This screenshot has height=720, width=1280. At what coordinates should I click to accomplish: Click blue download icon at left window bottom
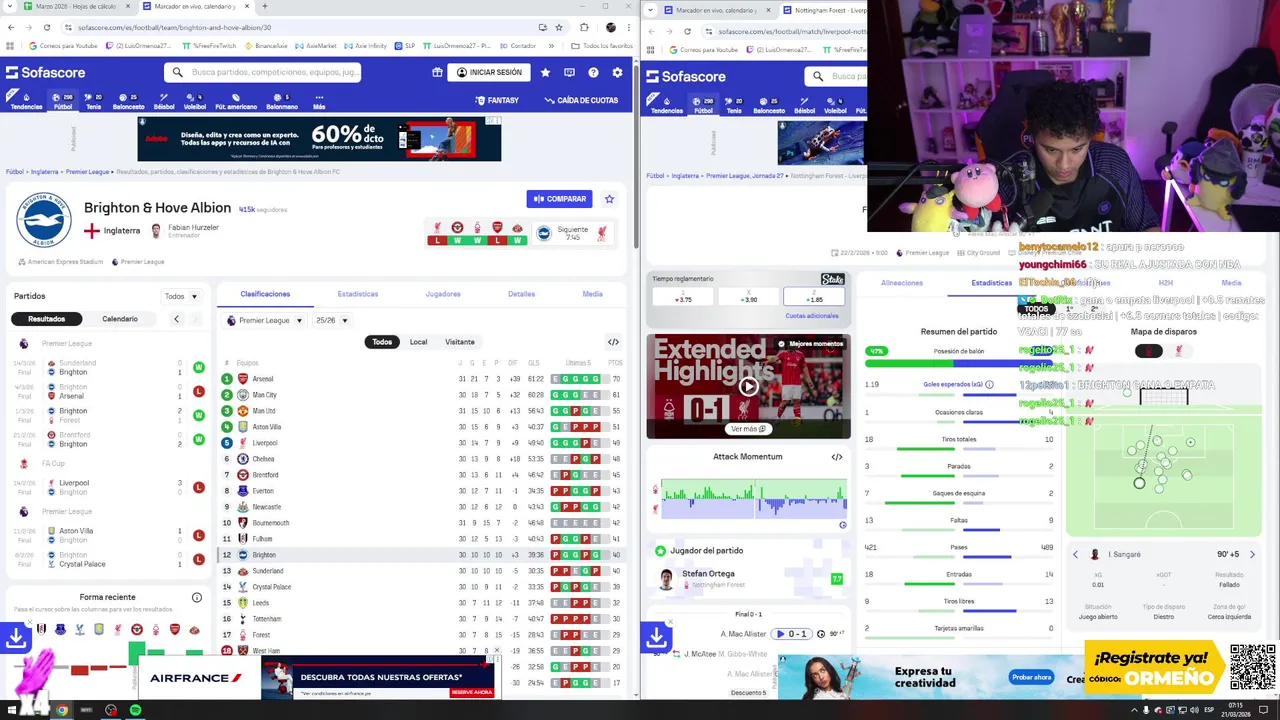pyautogui.click(x=15, y=637)
